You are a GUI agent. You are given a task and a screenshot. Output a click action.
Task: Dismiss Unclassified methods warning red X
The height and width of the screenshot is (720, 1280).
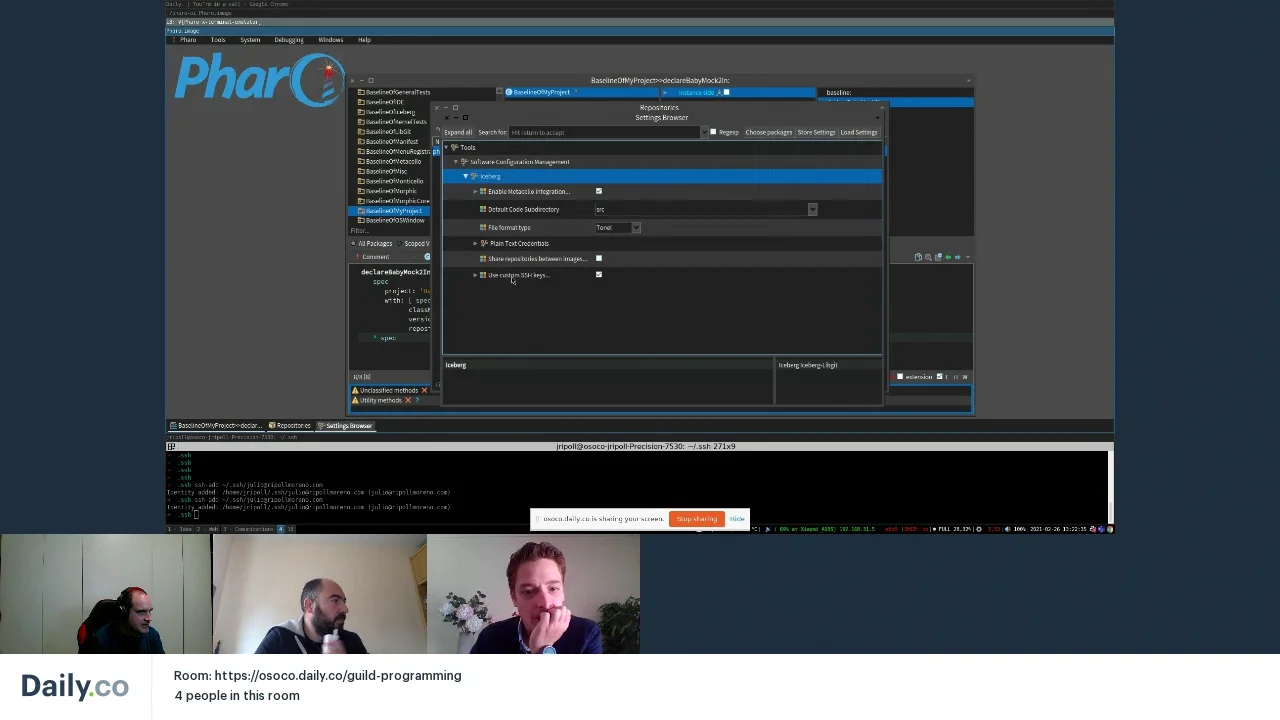[x=424, y=390]
